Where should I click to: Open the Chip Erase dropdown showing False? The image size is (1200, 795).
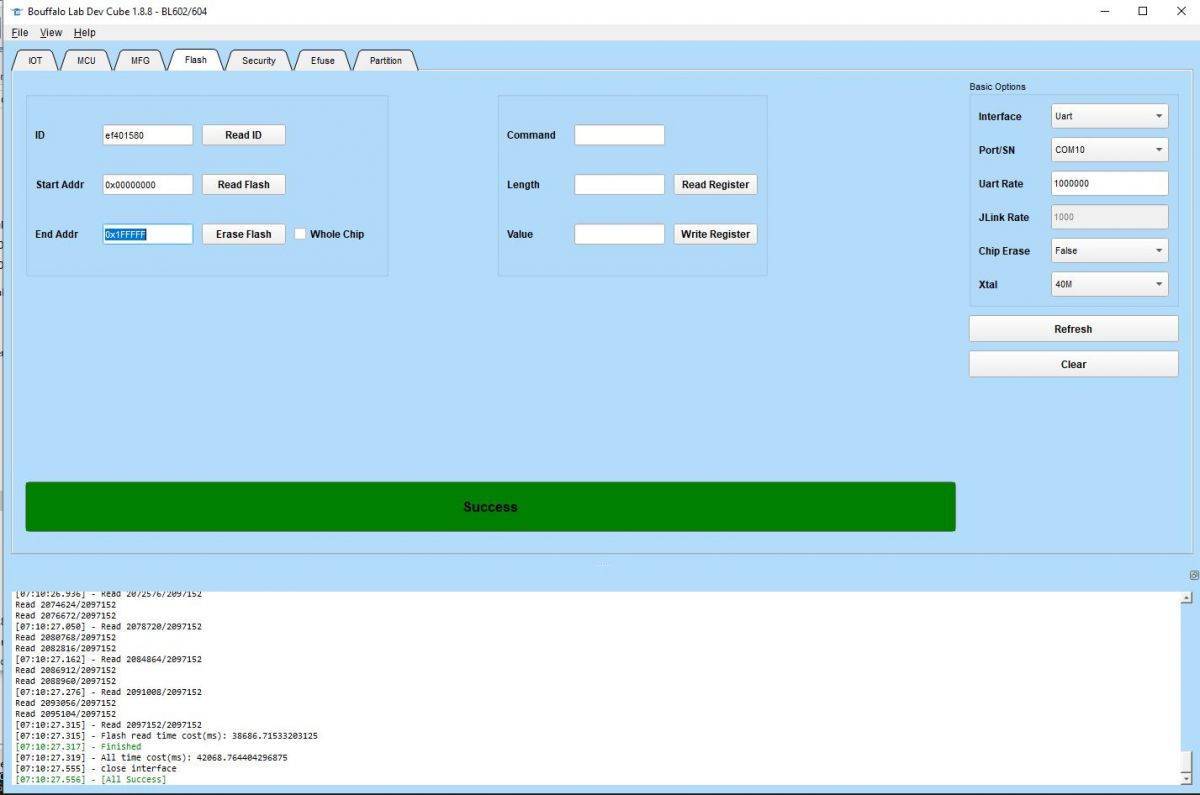(x=1110, y=251)
